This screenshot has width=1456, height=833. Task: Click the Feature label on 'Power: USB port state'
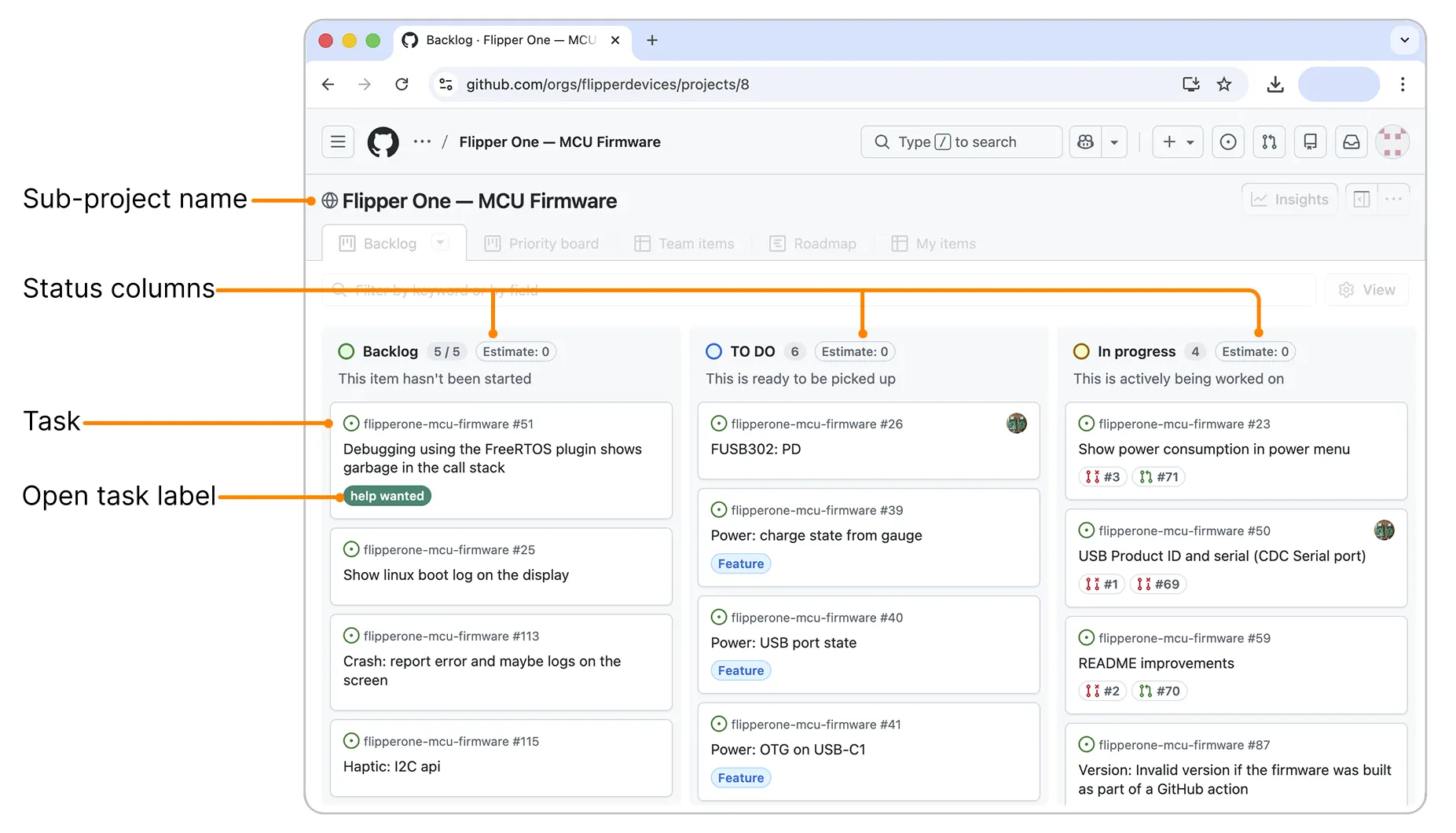pos(741,670)
